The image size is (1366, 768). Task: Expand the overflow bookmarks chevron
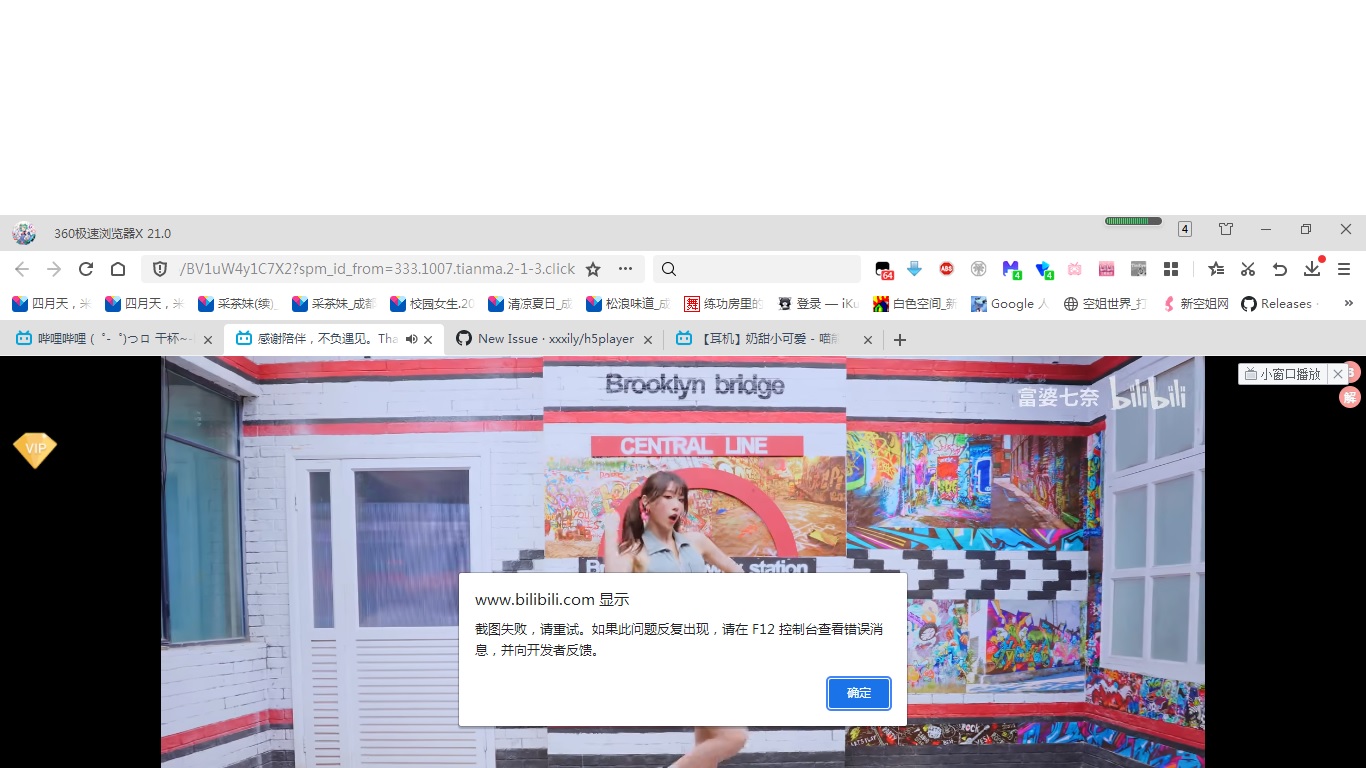click(x=1348, y=303)
